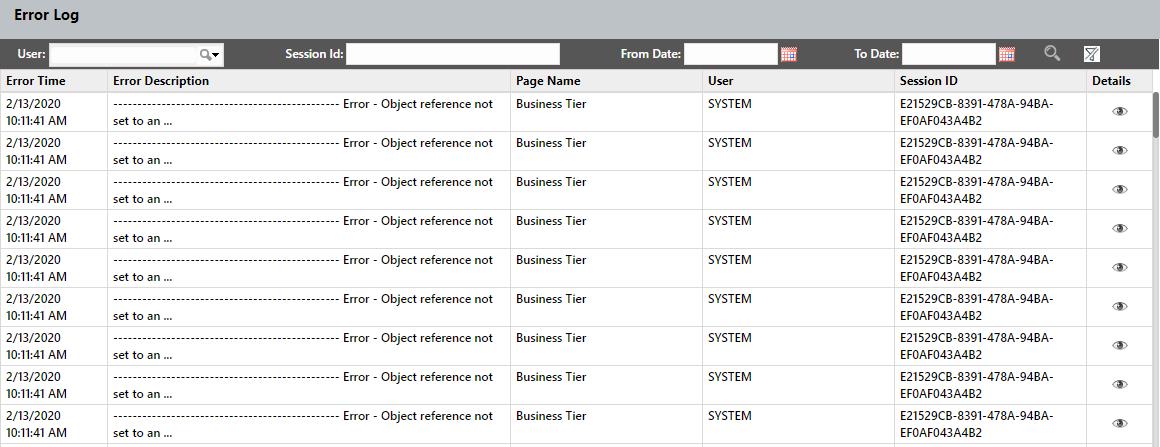View details of the first error row

coord(1119,112)
